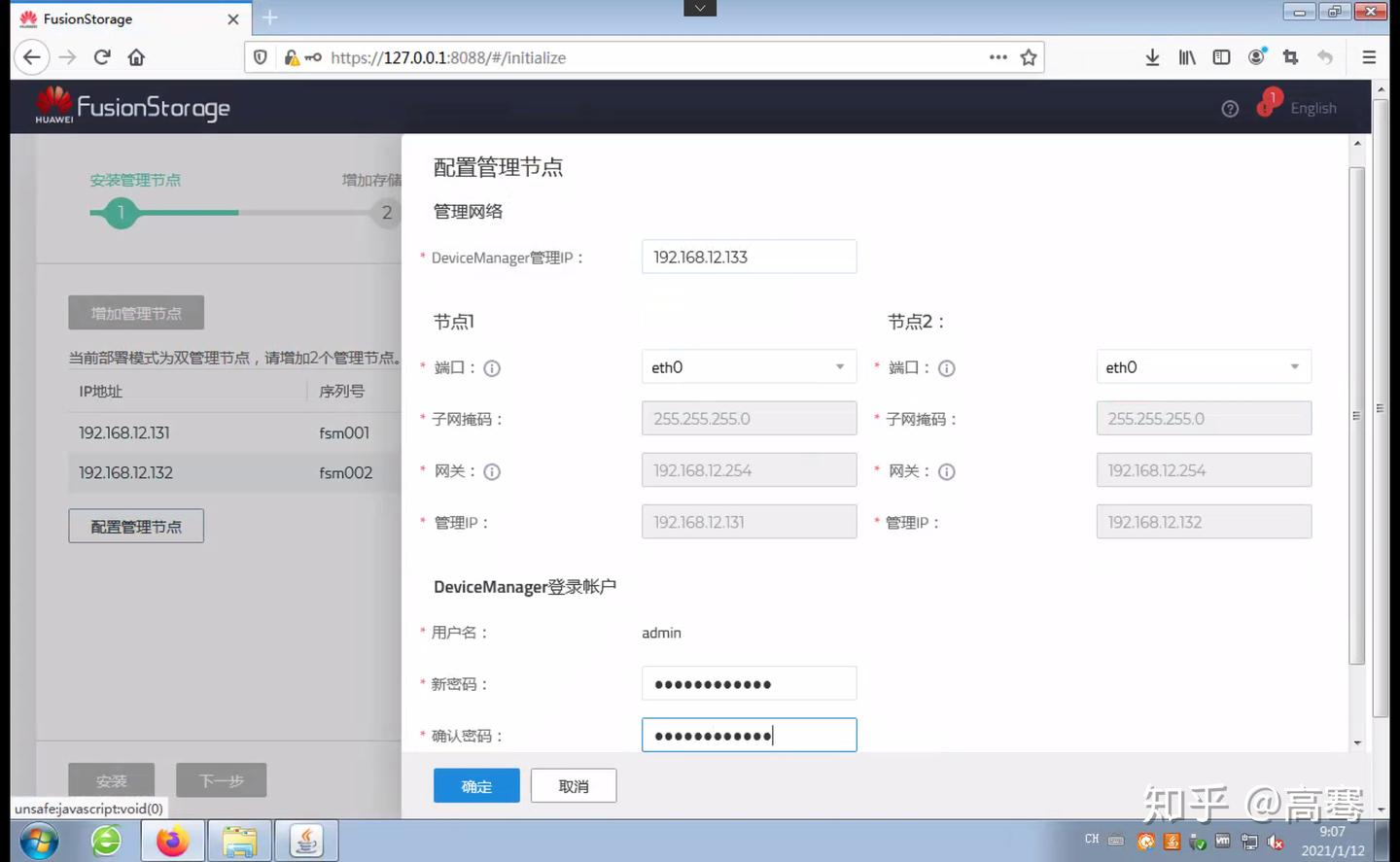This screenshot has width=1400, height=862.
Task: Click the tracking protection shield icon
Action: (x=259, y=57)
